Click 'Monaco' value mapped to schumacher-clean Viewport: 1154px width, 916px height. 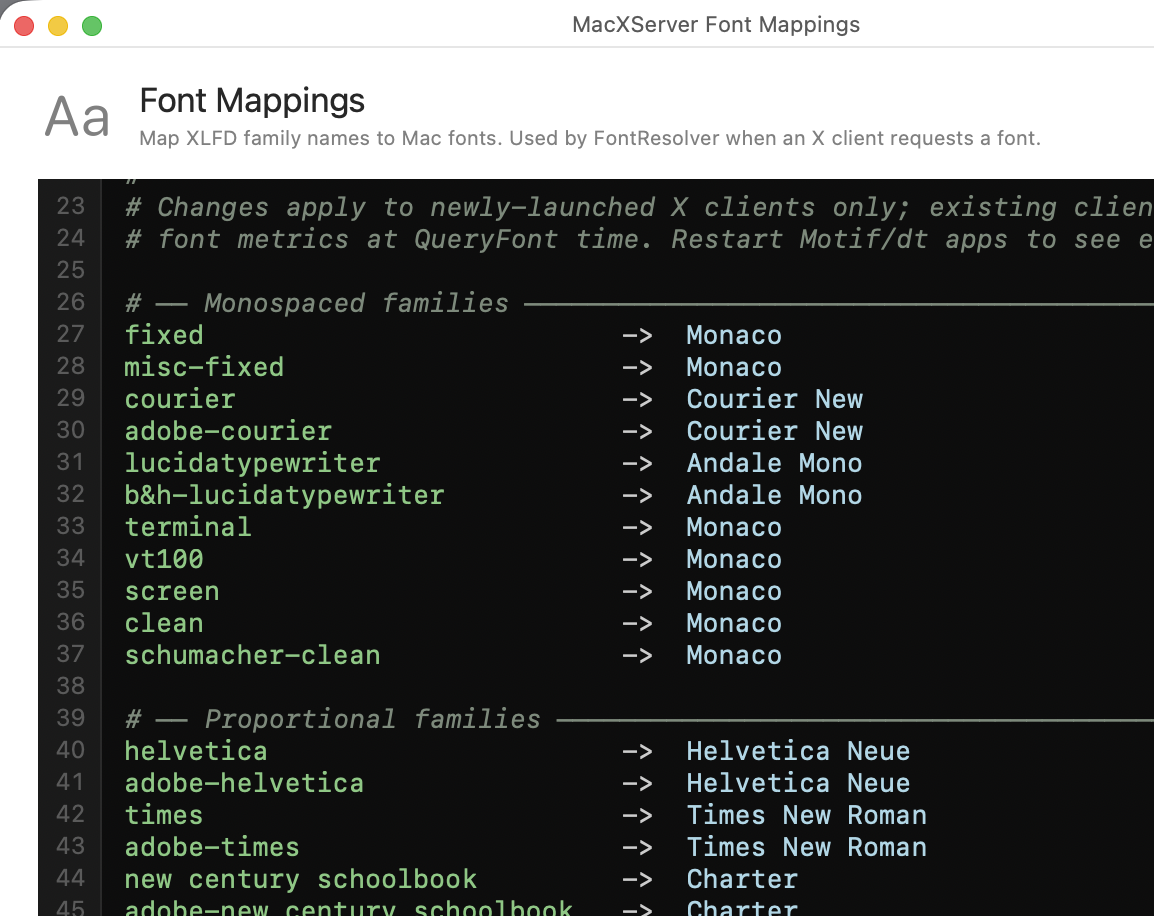tap(734, 655)
